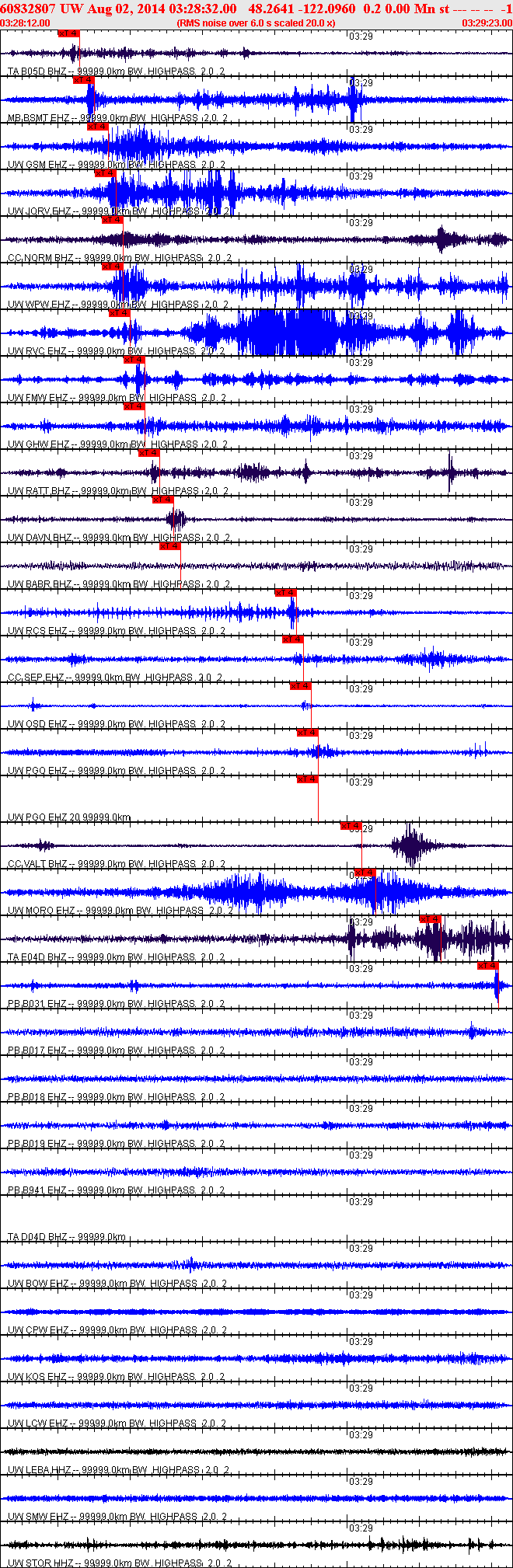
Task: Select the pick marker on UW FMW trace
Action: [x=134, y=360]
